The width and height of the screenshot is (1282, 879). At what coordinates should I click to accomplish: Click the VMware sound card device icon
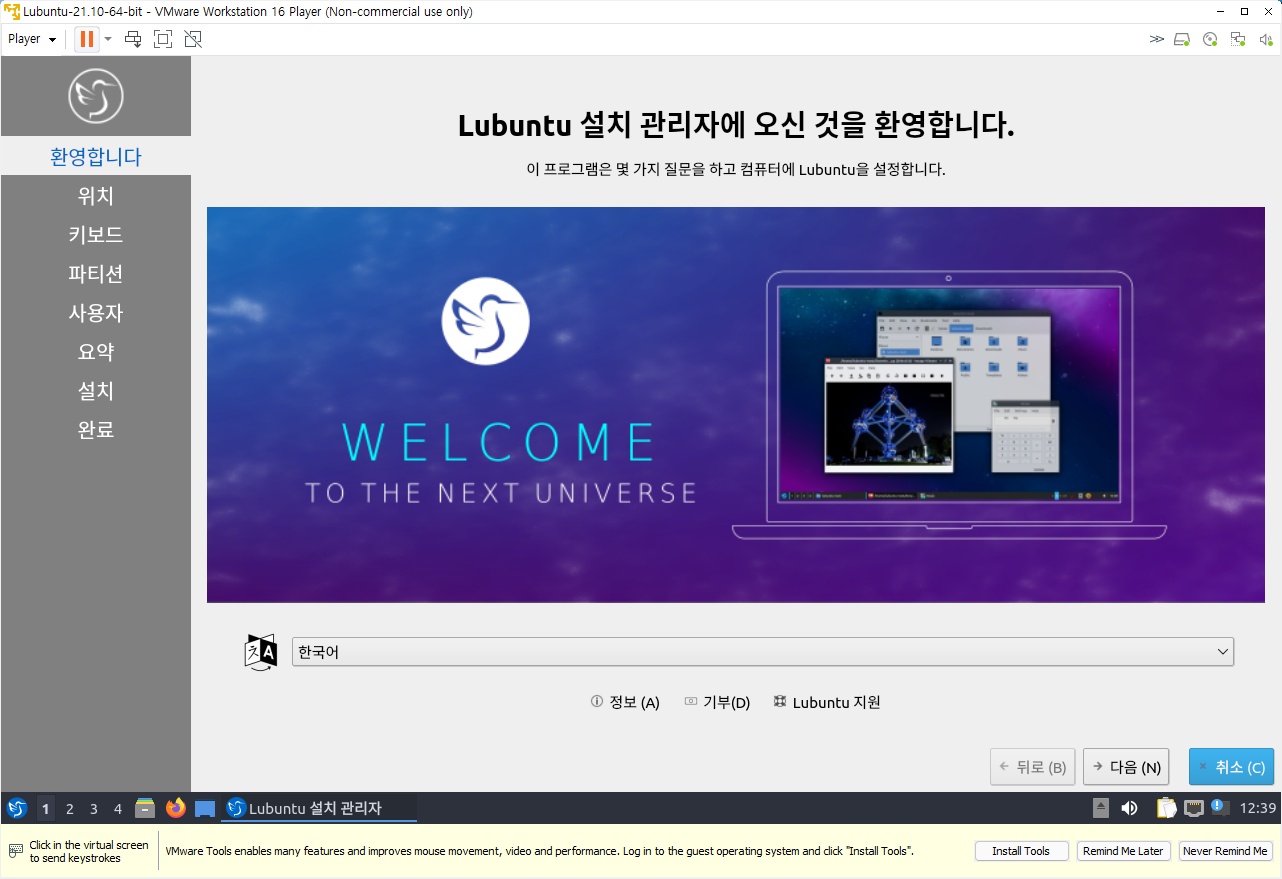point(1265,39)
